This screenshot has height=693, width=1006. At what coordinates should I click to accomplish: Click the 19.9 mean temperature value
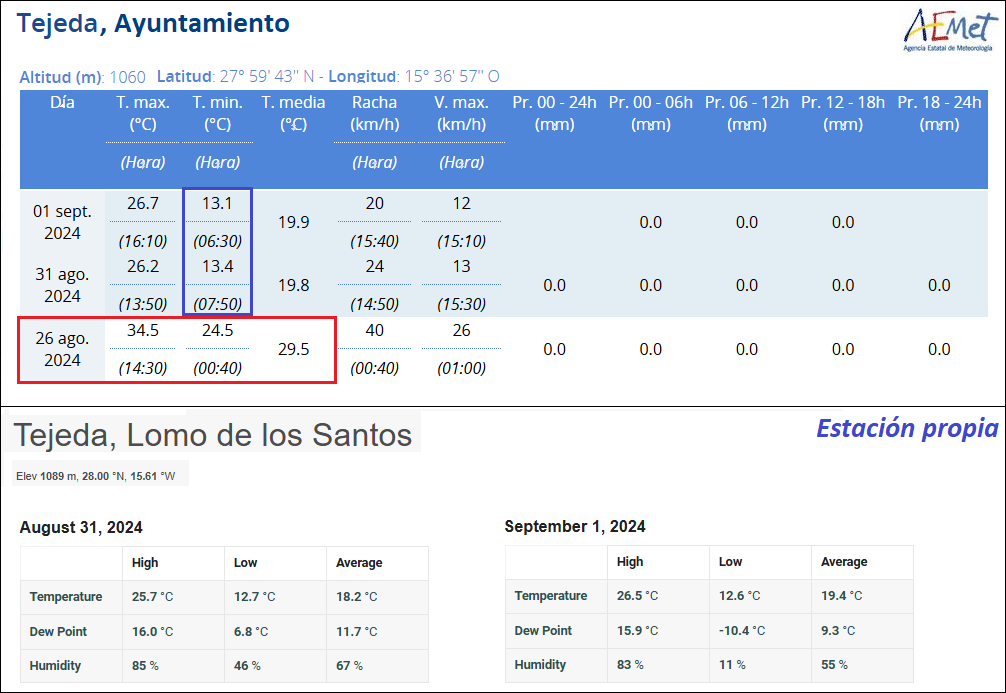point(293,223)
